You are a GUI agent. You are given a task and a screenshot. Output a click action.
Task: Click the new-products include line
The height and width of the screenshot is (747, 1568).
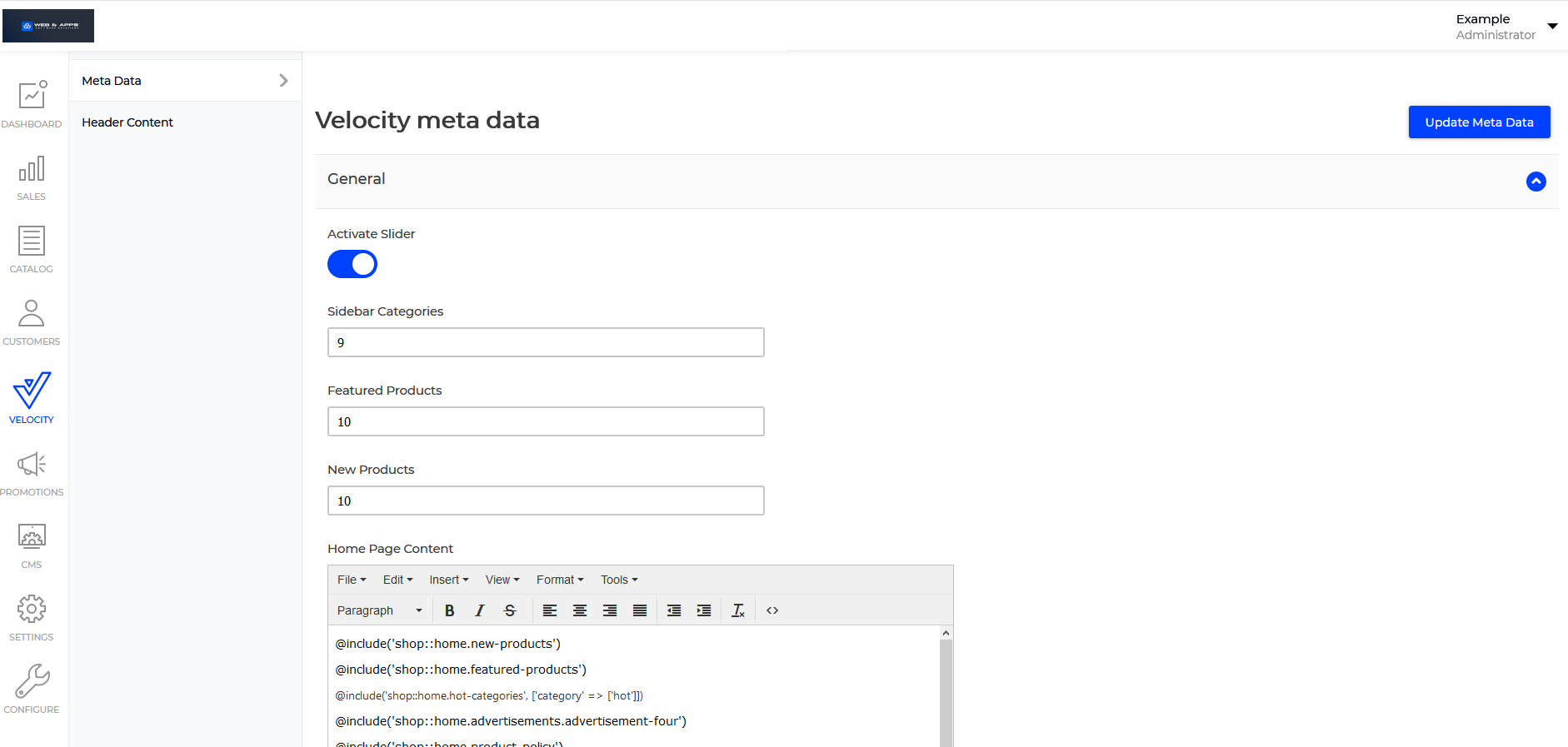point(448,644)
